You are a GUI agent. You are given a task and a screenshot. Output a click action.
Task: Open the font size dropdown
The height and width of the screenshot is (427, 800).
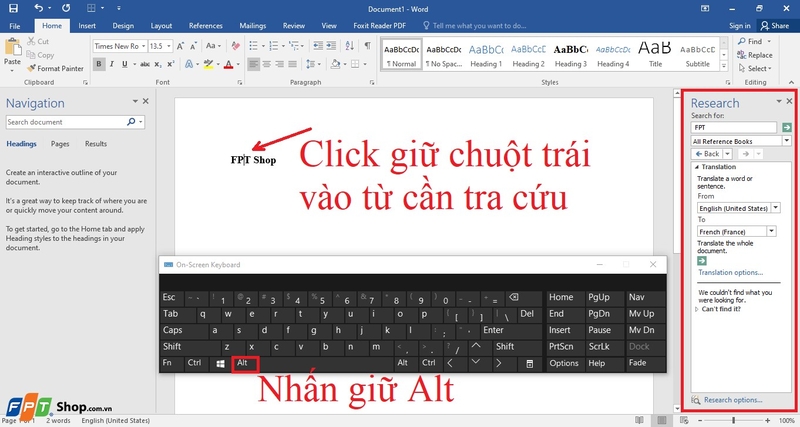pos(168,46)
